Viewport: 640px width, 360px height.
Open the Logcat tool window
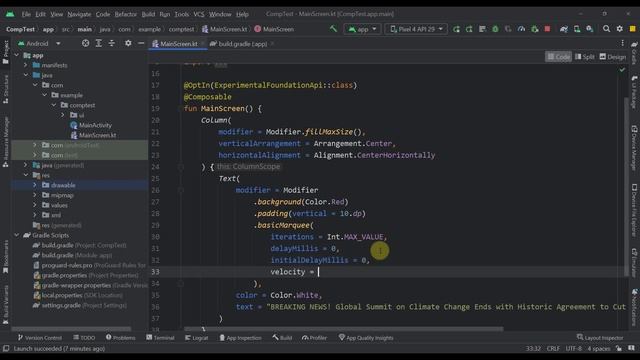[196, 338]
